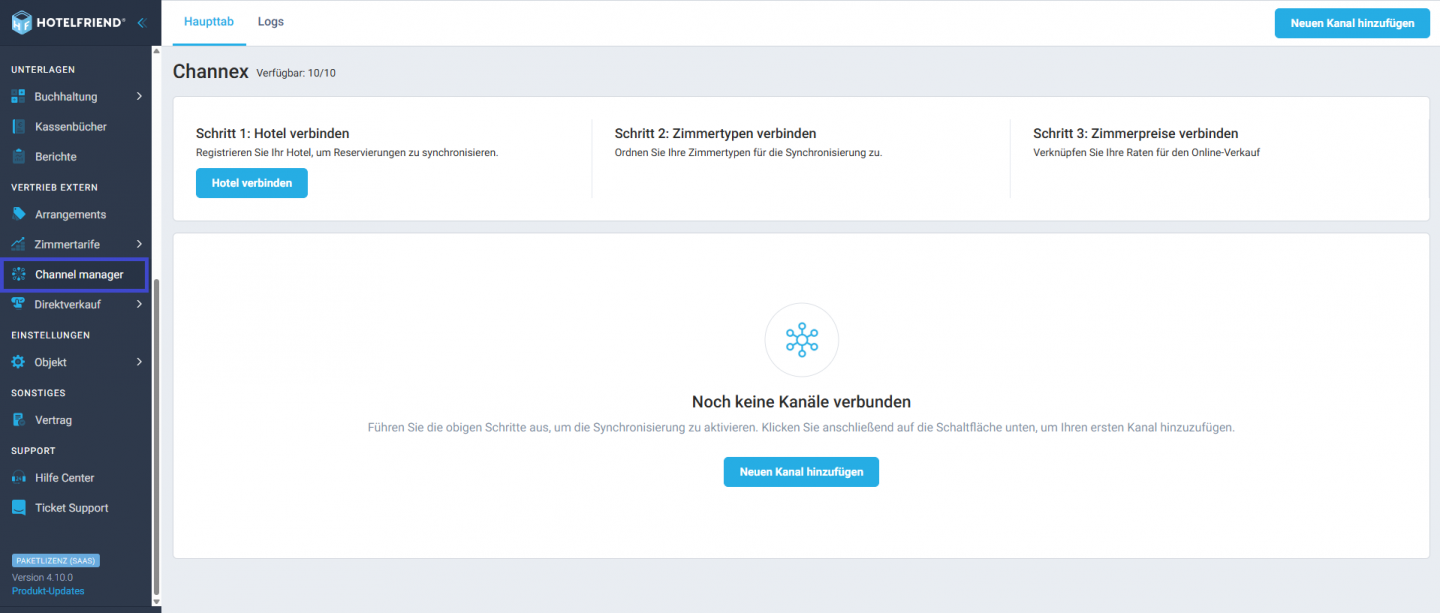
Task: Click the HOTELFRIEND brand name text
Action: tap(82, 22)
